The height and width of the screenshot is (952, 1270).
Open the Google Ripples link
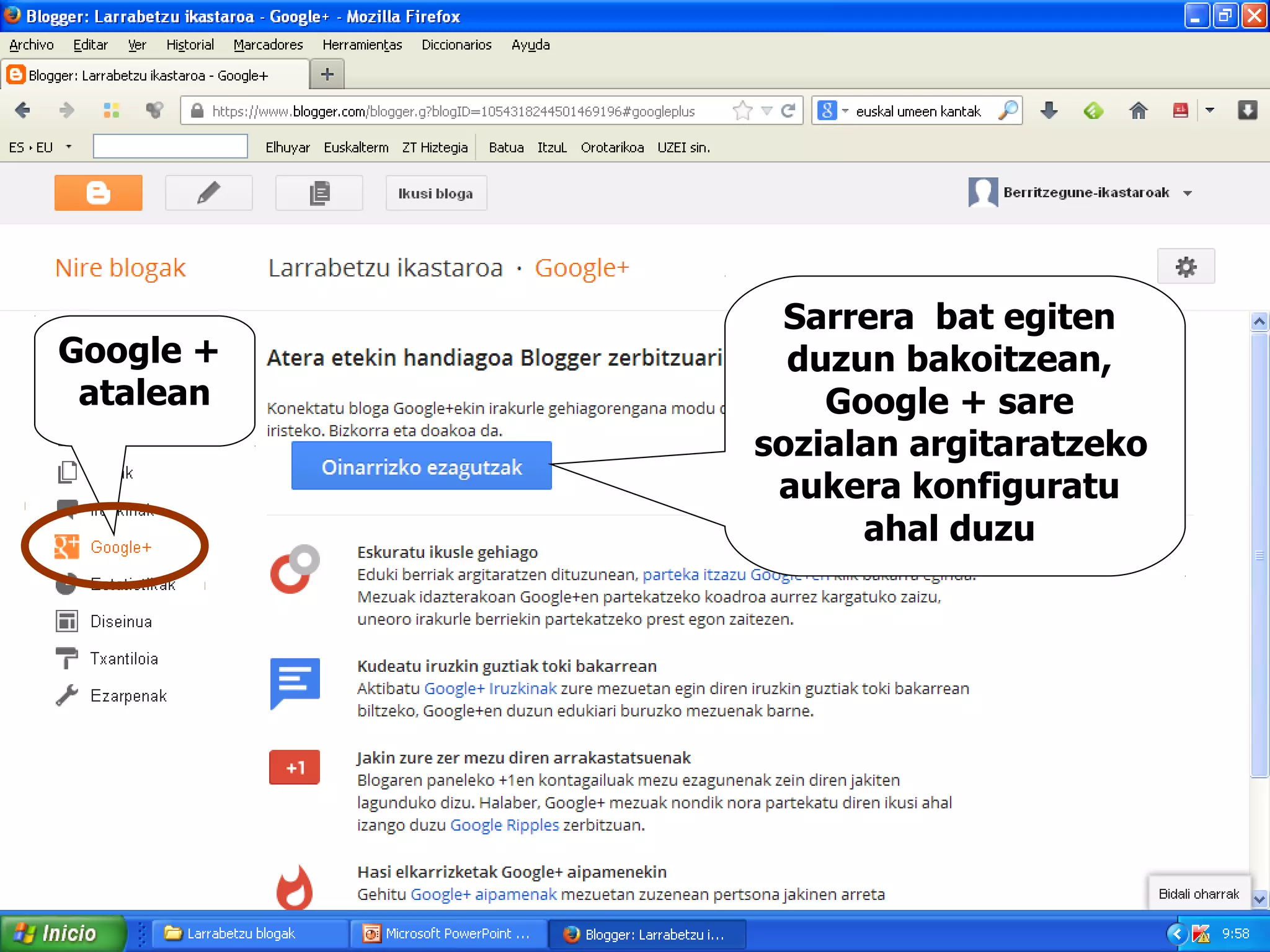(504, 824)
